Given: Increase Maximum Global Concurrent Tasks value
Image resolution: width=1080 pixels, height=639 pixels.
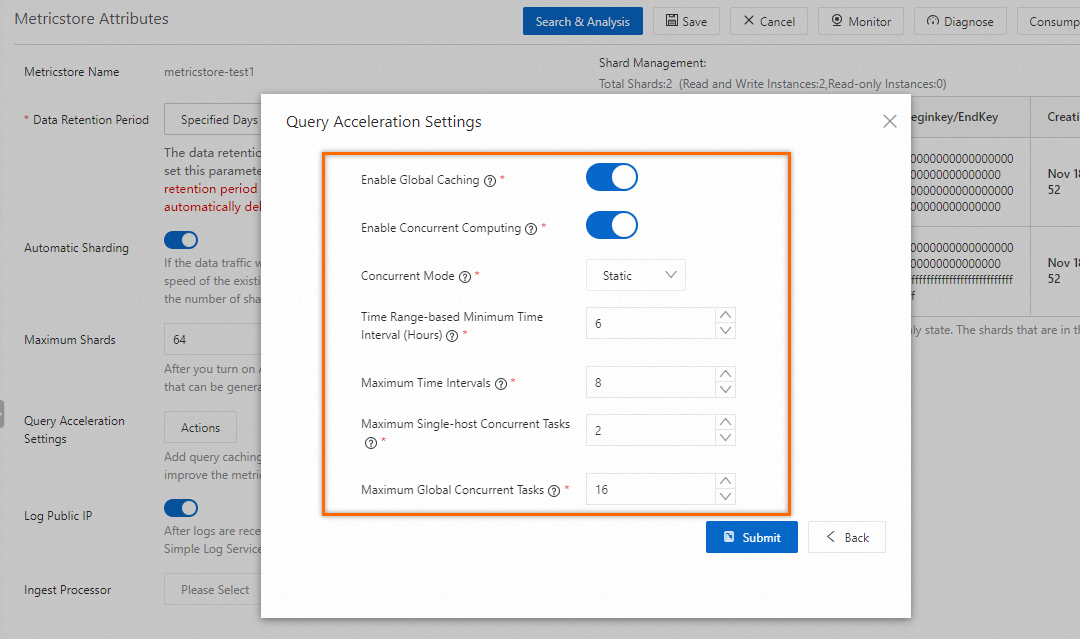Looking at the screenshot, I should pyautogui.click(x=725, y=481).
